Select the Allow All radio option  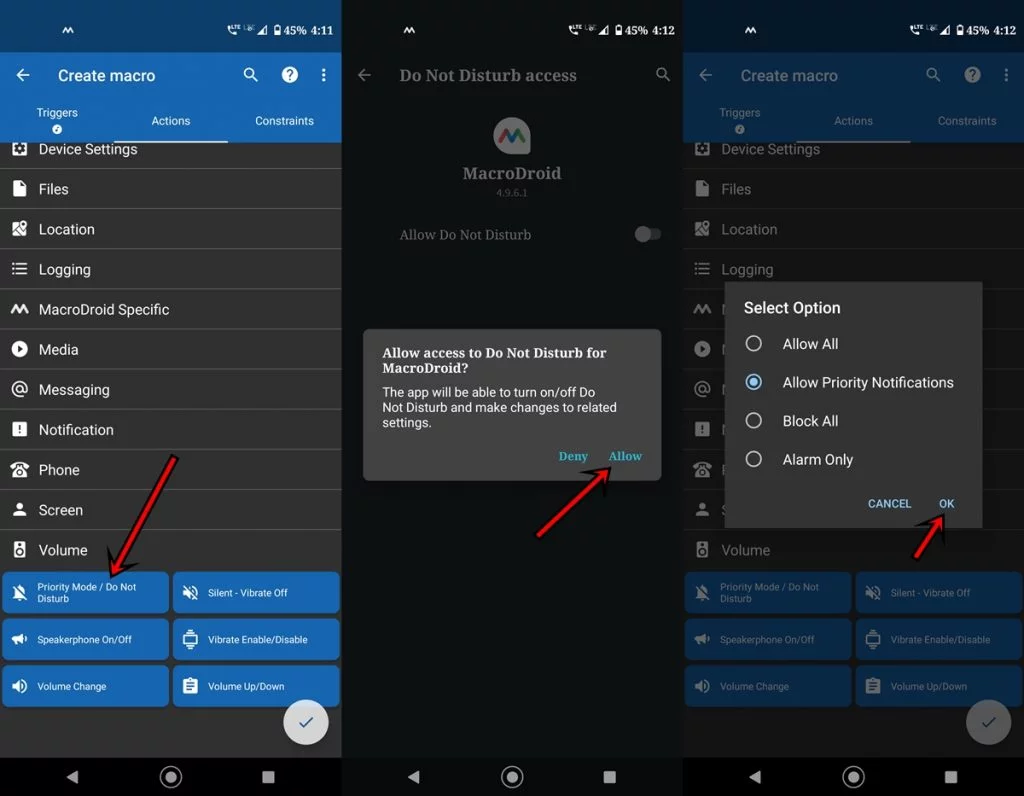(x=754, y=344)
